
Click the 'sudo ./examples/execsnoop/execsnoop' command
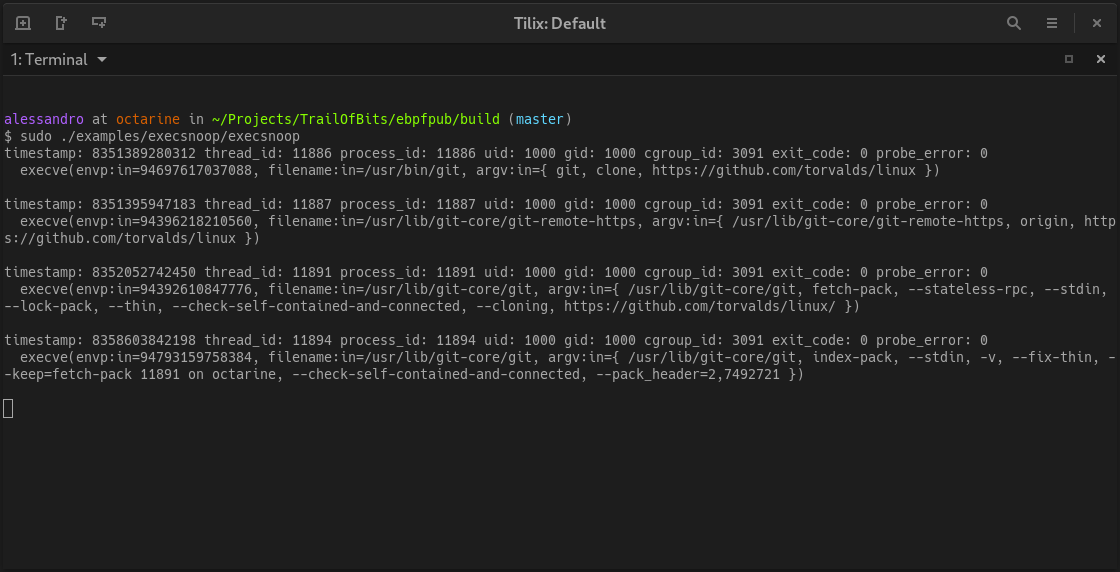click(160, 136)
